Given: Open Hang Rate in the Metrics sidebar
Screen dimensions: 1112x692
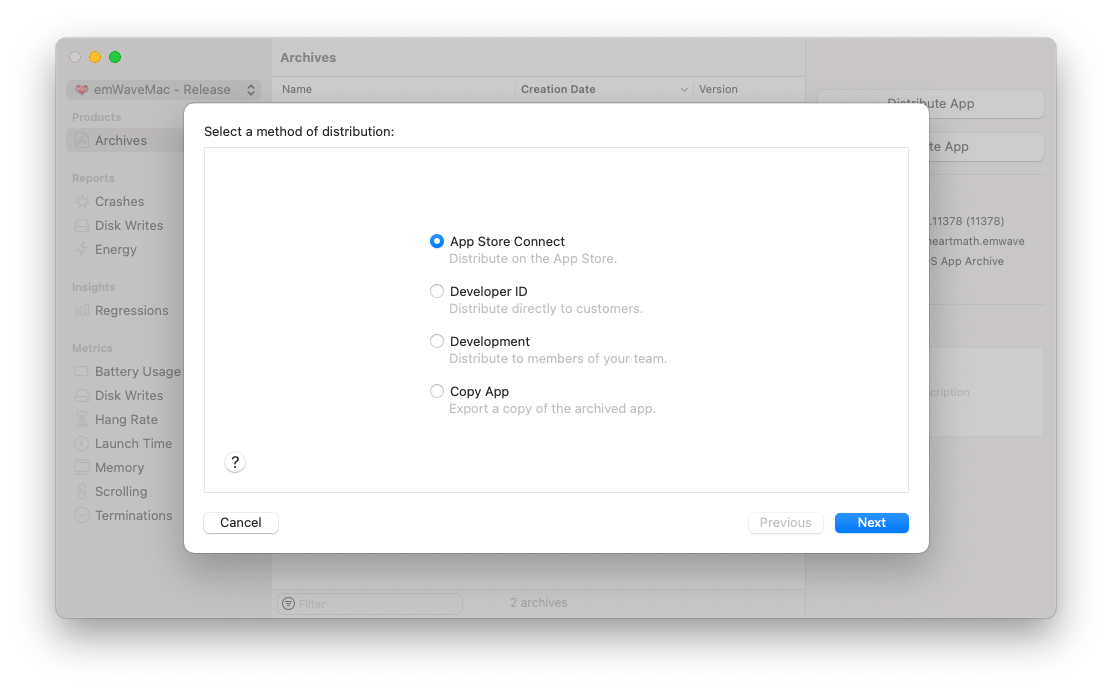Looking at the screenshot, I should (x=126, y=420).
